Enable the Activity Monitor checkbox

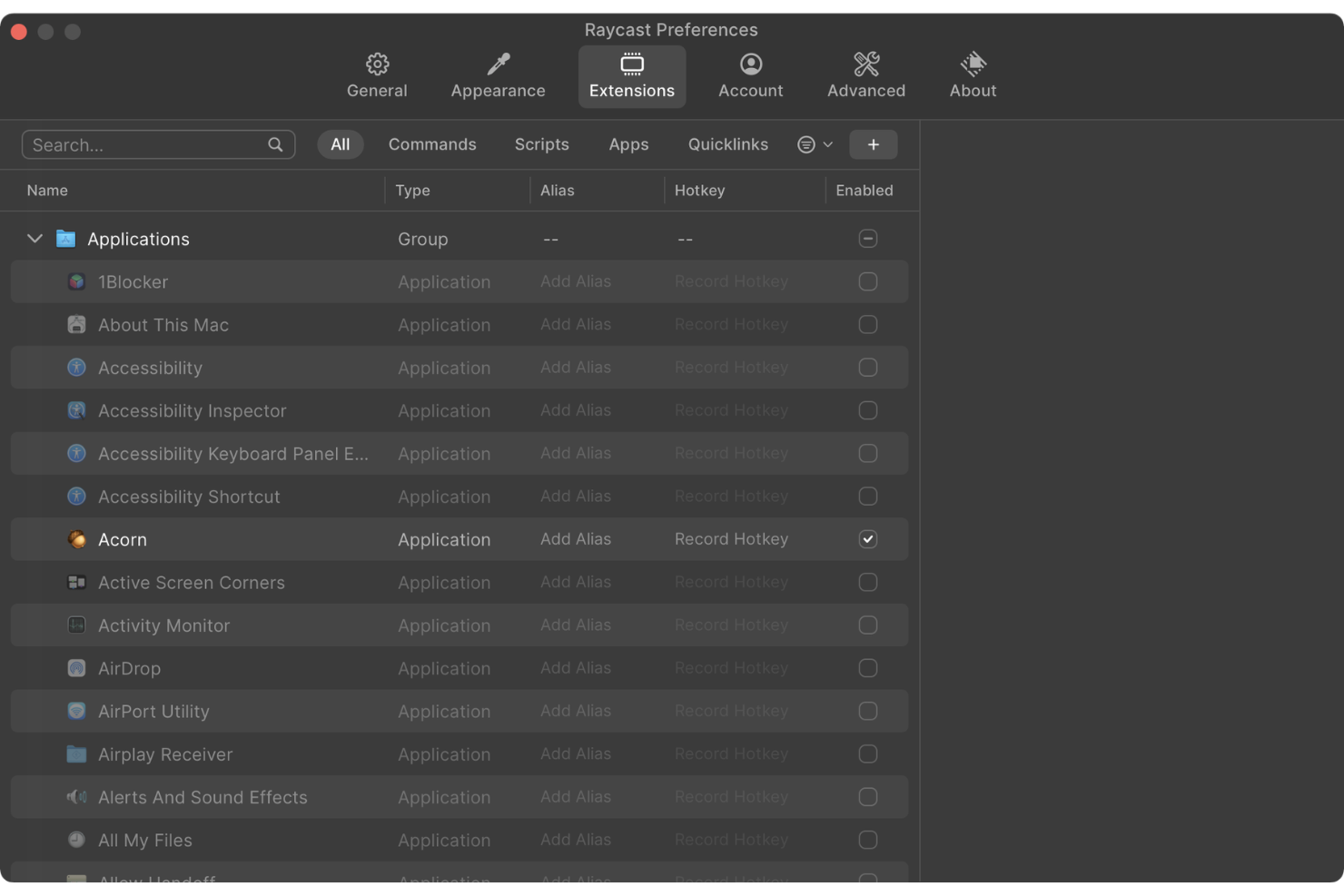click(x=868, y=625)
